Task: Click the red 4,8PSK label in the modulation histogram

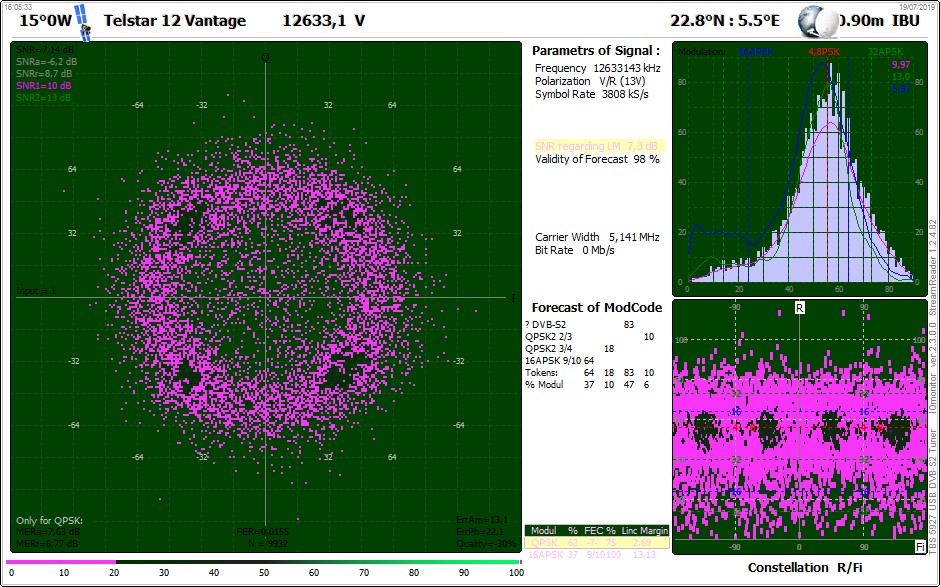Action: 824,52
